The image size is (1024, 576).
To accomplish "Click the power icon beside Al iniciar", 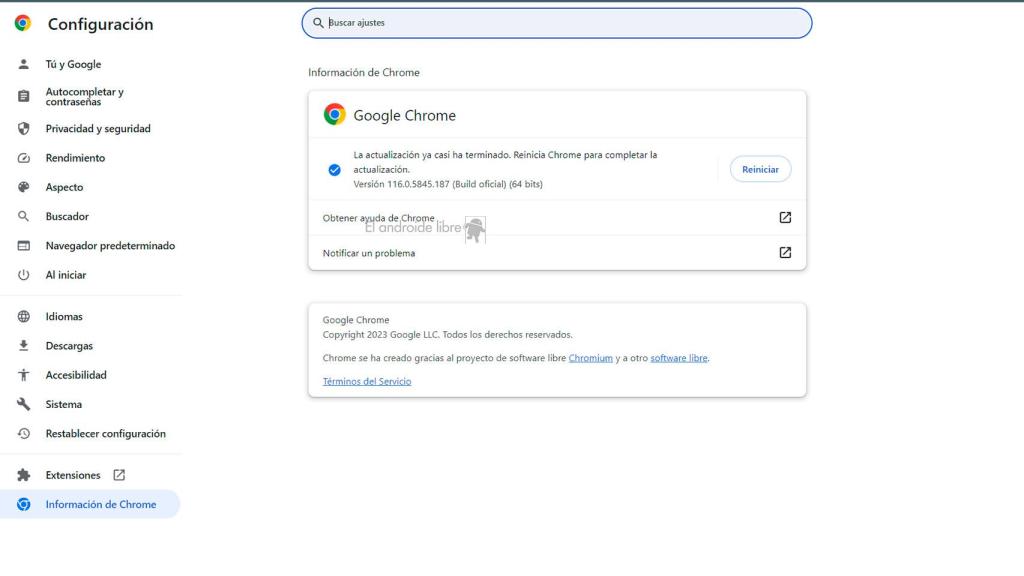I will [x=24, y=275].
